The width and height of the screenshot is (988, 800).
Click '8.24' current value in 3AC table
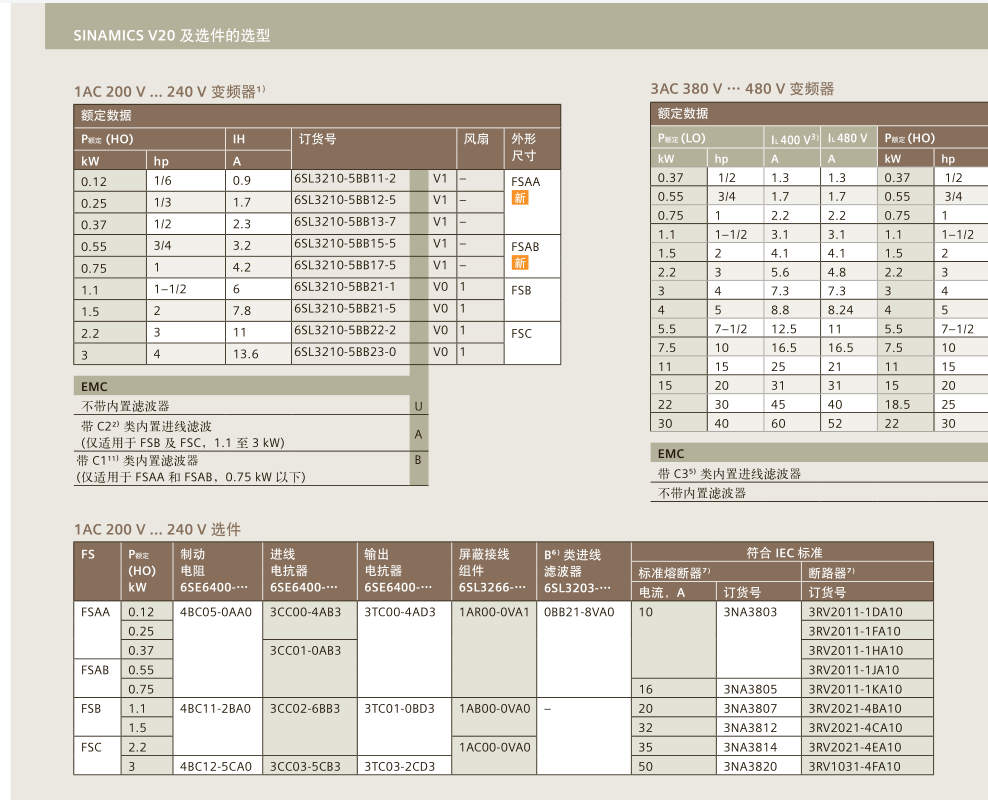841,310
